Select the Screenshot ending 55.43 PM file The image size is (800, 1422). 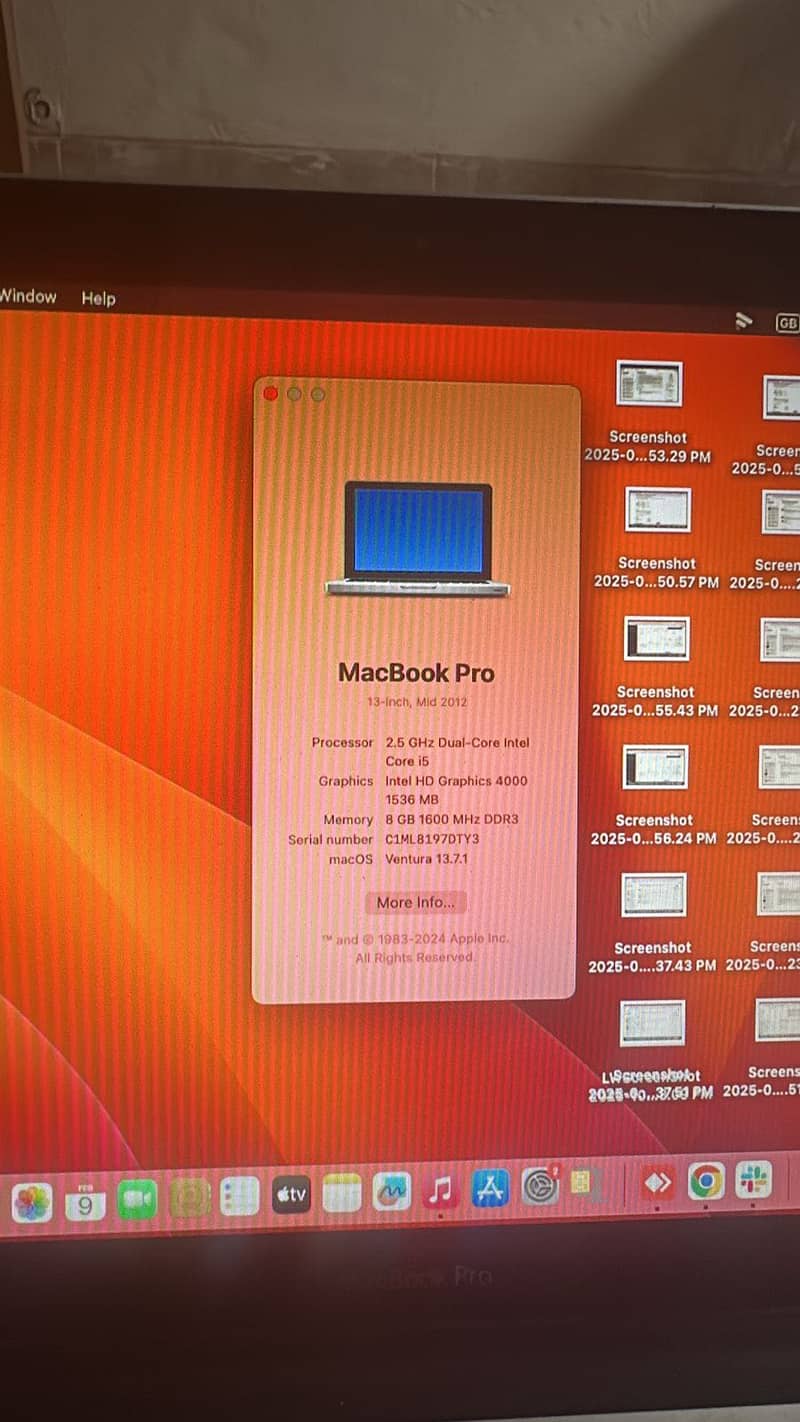pos(655,666)
